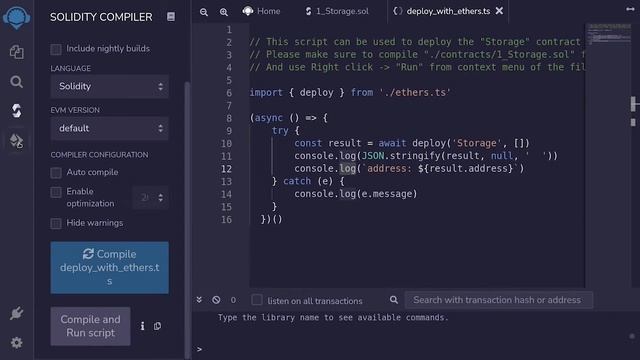
Task: Click the './ethers.ts' import string
Action: 415,93
